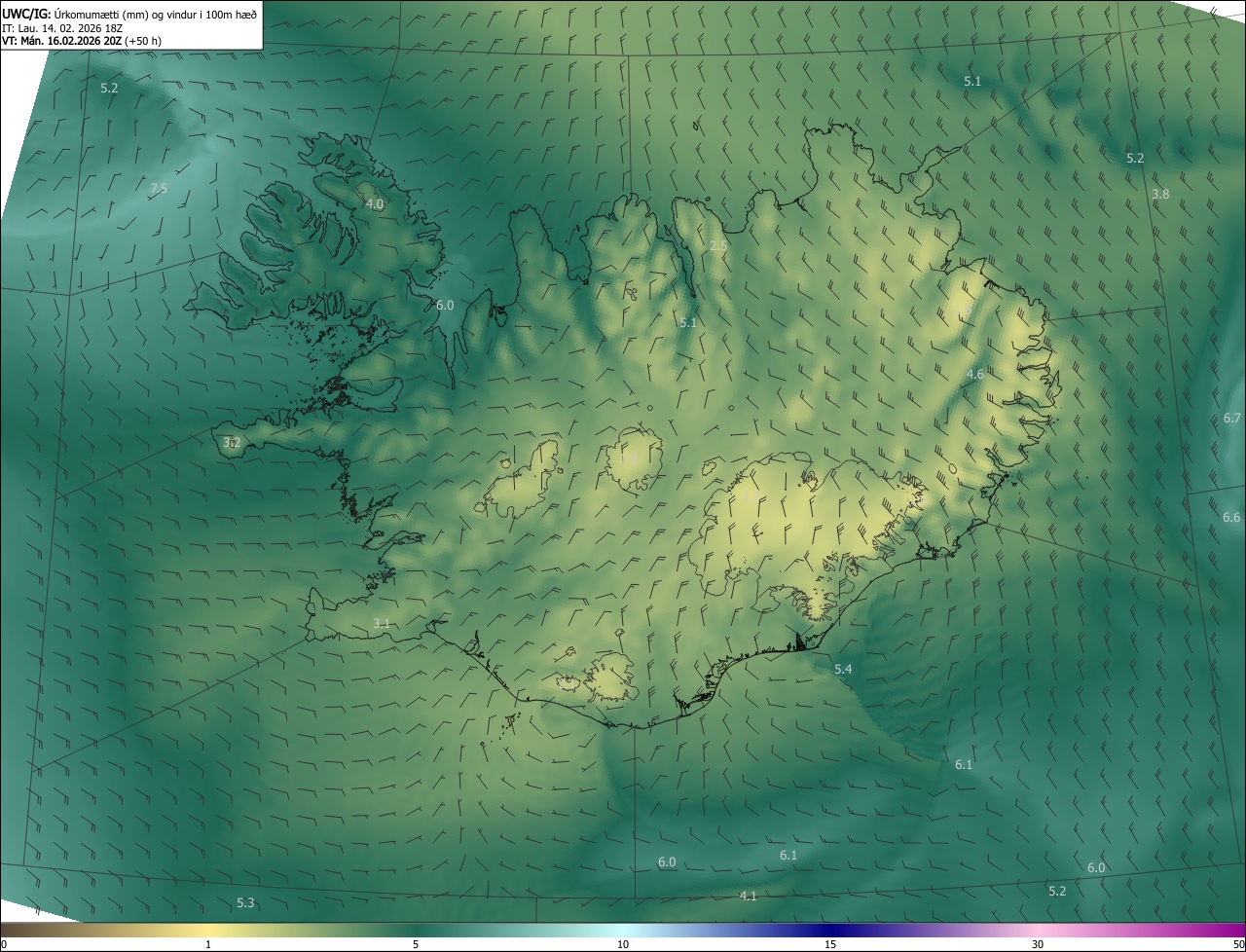This screenshot has height=952, width=1246.
Task: Click the 4.0 value label on map
Action: pos(374,204)
